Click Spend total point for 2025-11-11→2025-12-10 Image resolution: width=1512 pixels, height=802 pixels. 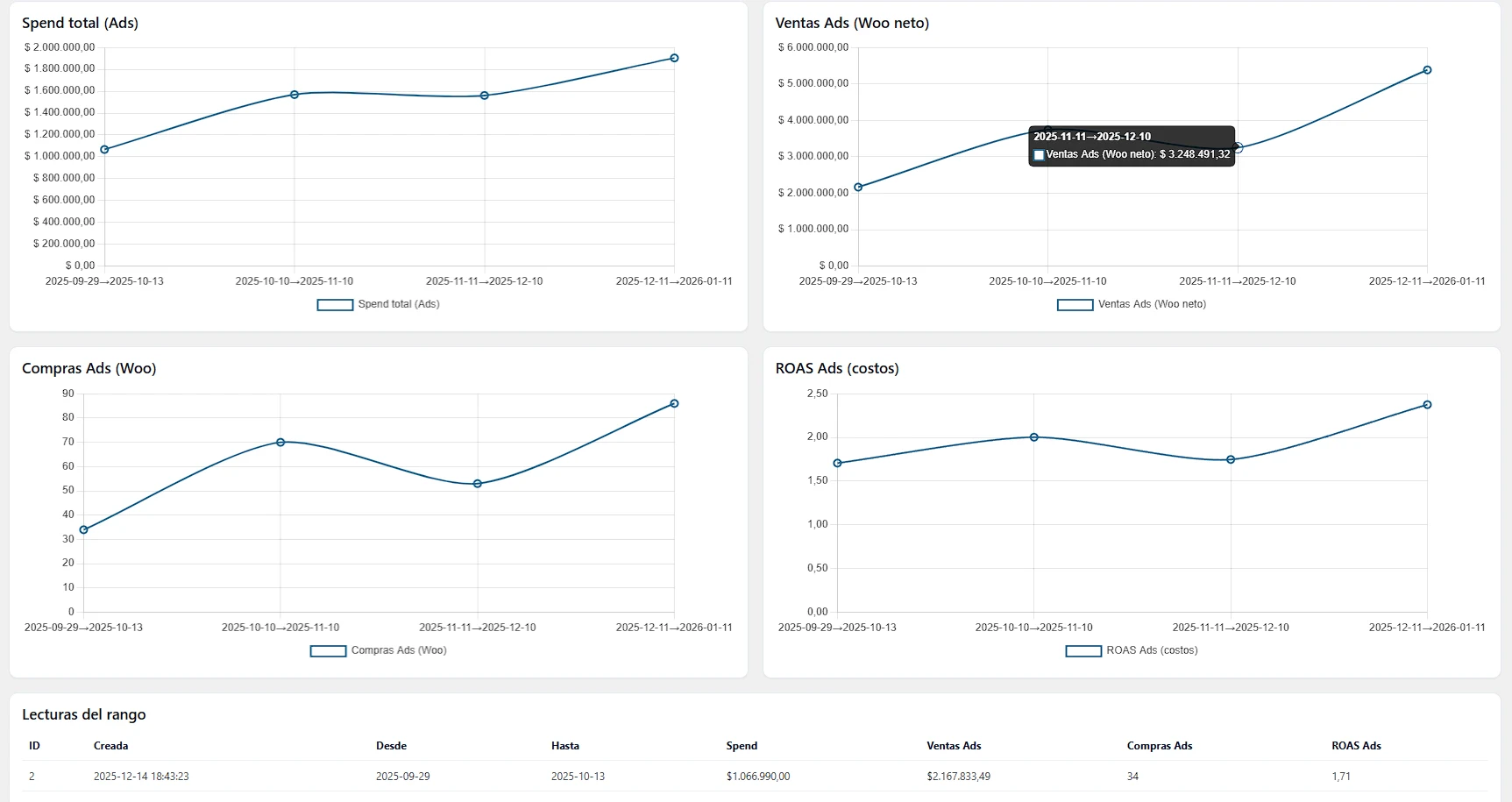(485, 96)
